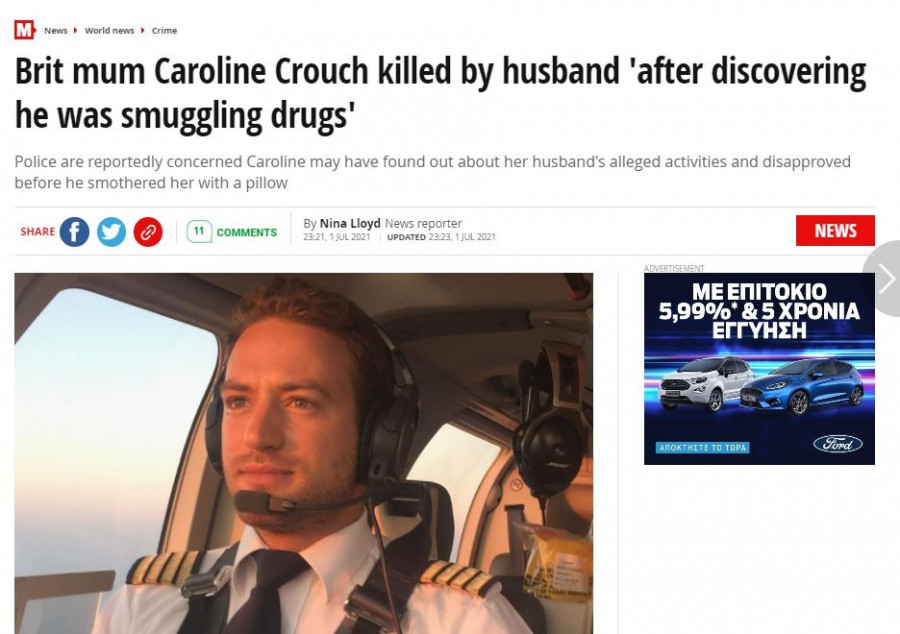Click the arrow after News breadcrumb
This screenshot has height=634, width=900.
pyautogui.click(x=76, y=30)
